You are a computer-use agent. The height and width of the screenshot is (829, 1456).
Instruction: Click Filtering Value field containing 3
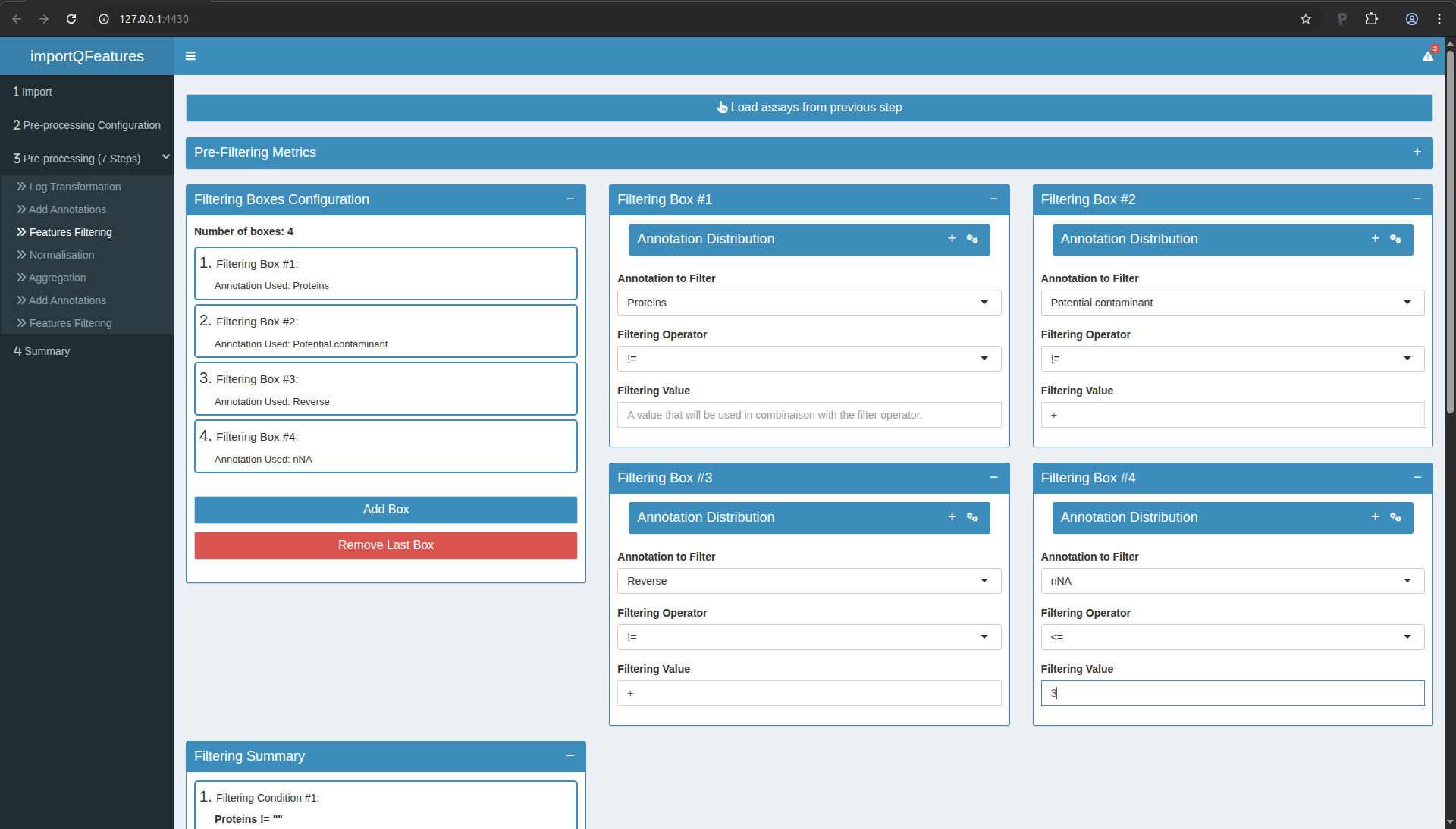[1232, 693]
